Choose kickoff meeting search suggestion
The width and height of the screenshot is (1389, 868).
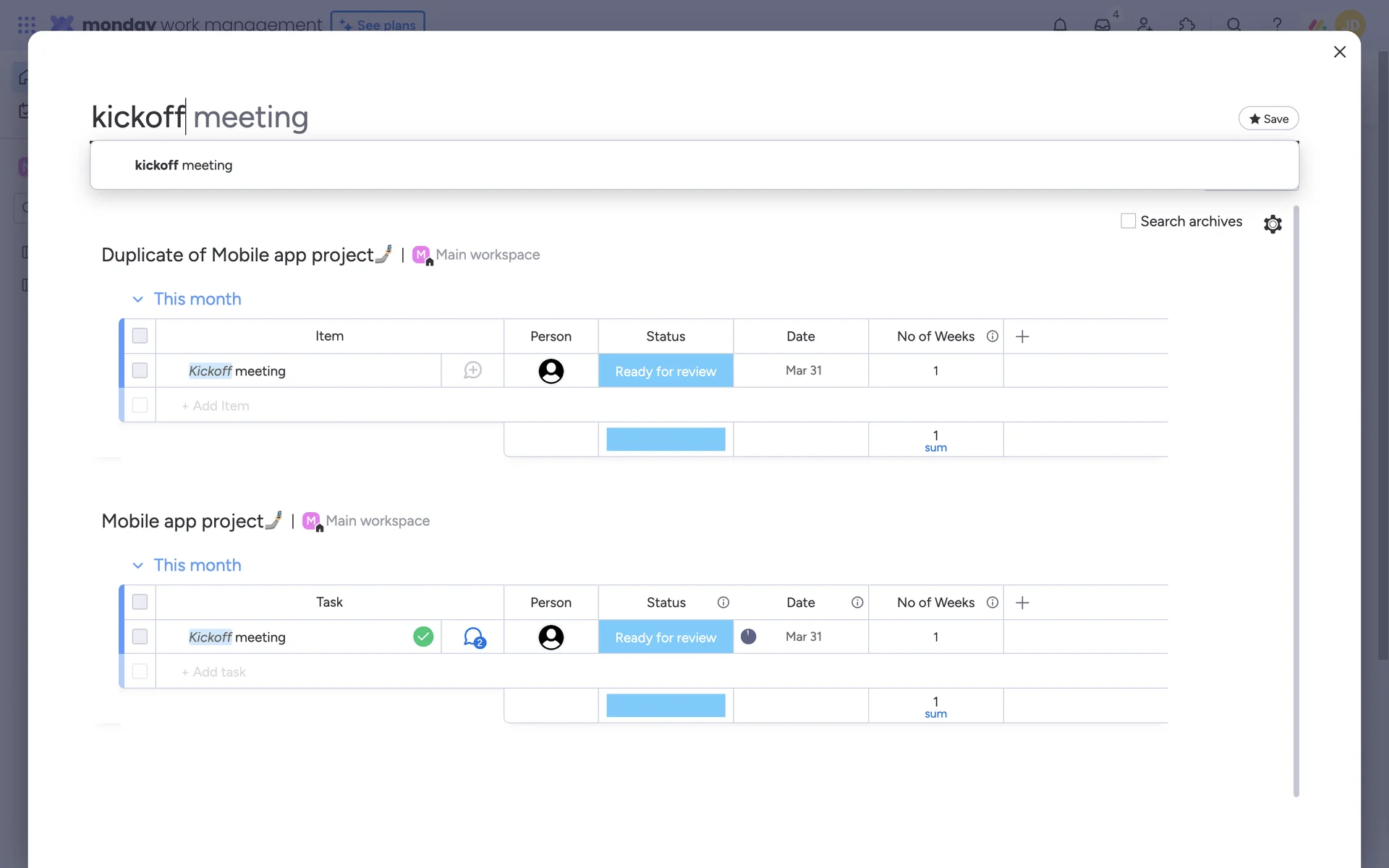click(184, 165)
